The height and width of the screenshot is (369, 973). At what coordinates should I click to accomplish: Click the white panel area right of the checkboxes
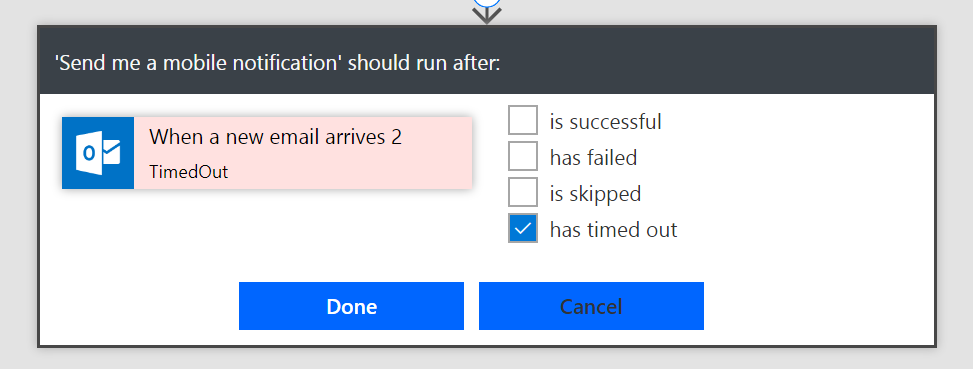click(x=807, y=180)
